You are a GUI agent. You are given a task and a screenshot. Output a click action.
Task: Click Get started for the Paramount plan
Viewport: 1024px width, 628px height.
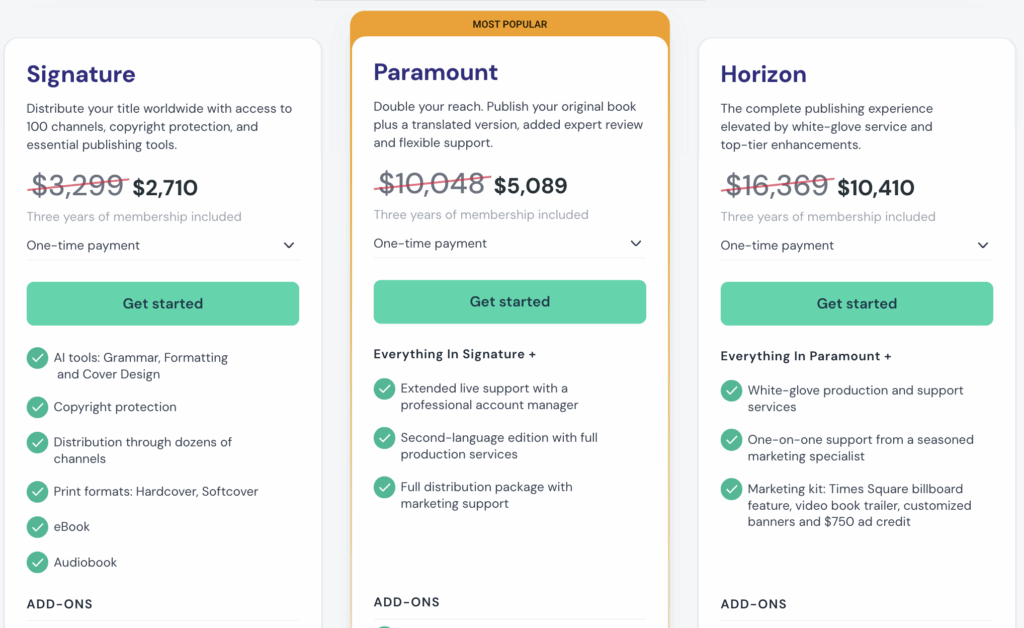pos(510,301)
